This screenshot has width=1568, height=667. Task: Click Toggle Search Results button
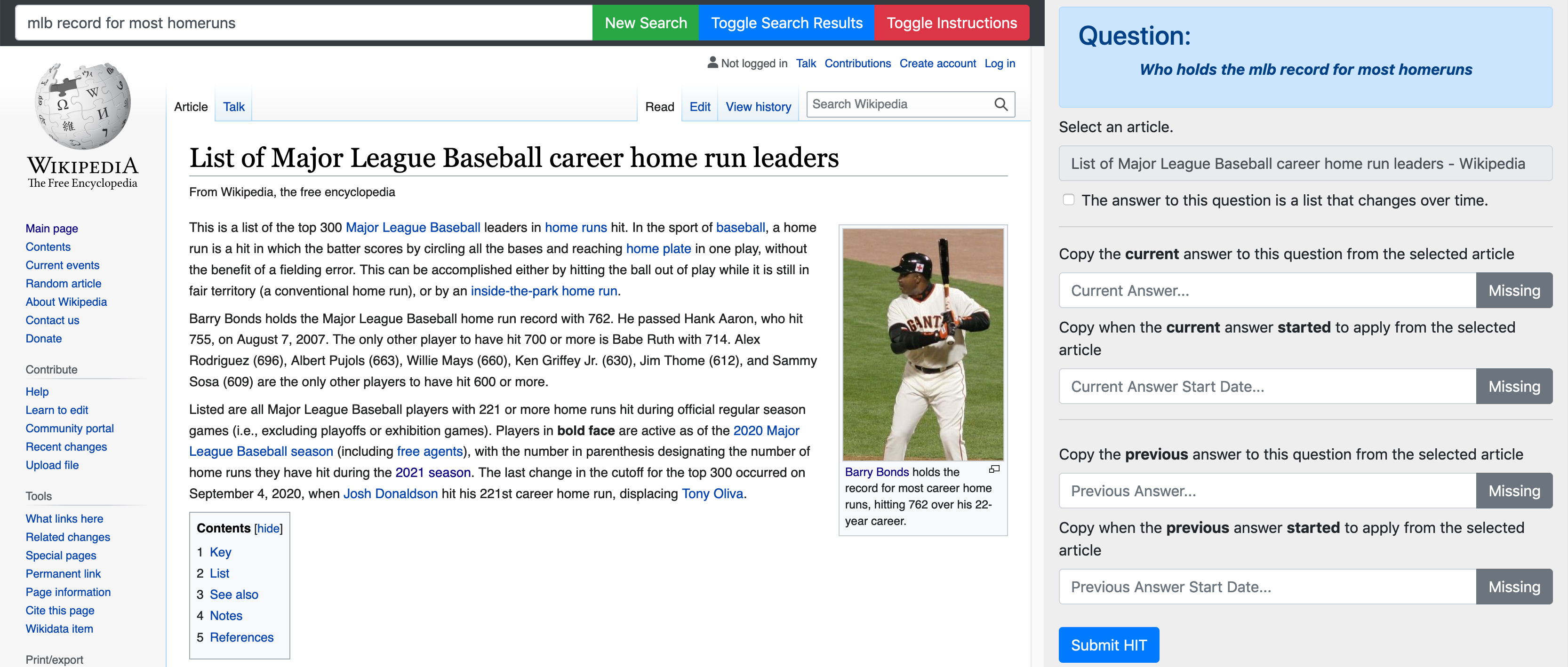(786, 23)
